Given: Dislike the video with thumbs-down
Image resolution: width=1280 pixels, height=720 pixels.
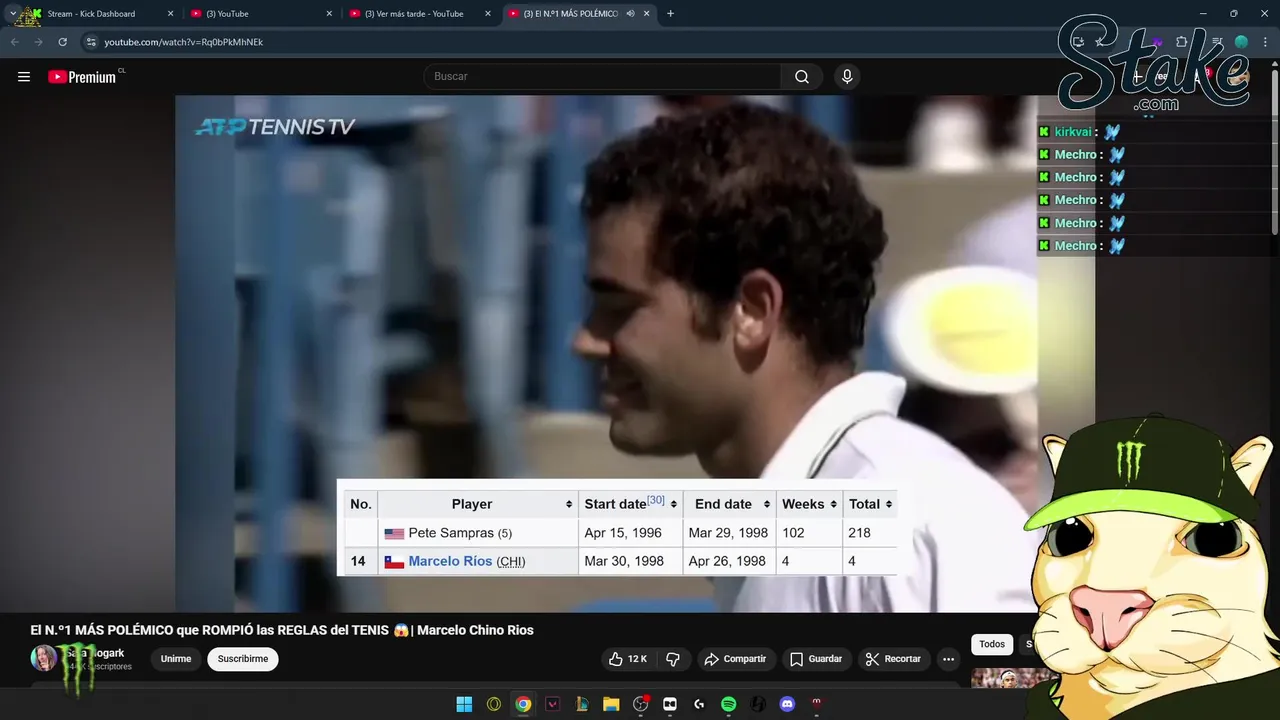Looking at the screenshot, I should 673,659.
